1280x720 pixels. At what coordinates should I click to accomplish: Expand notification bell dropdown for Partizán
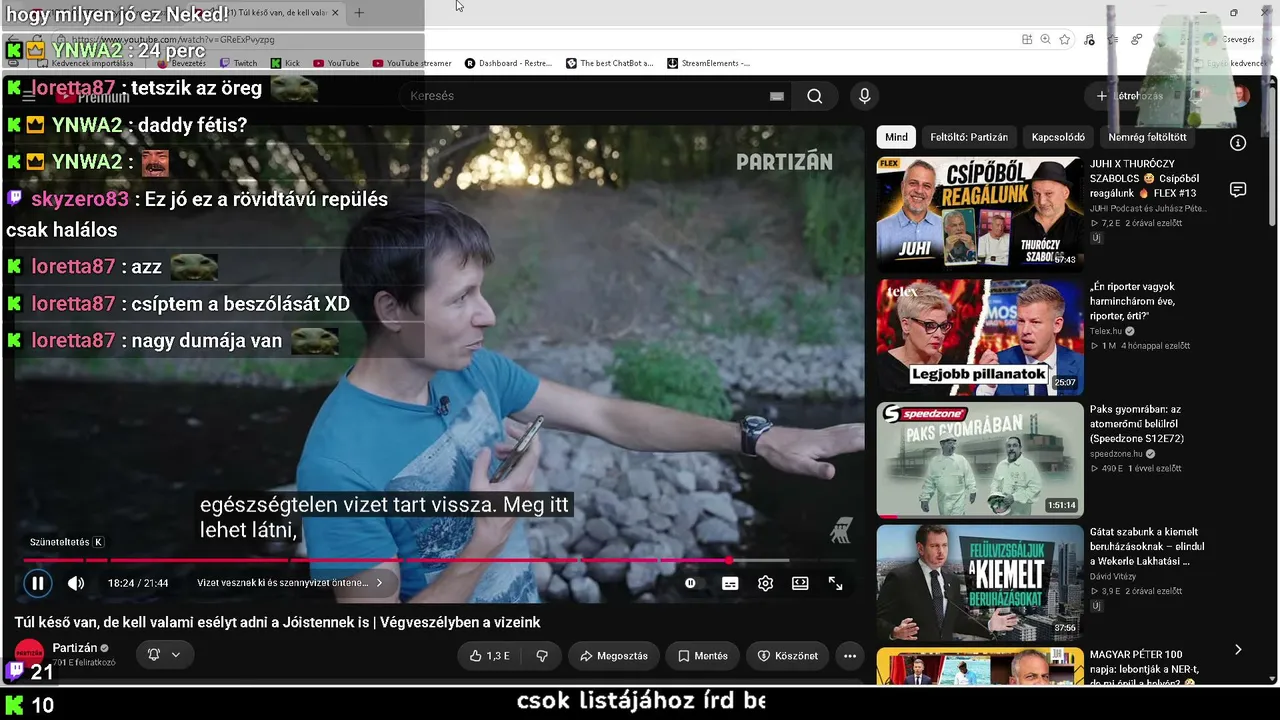coord(164,655)
